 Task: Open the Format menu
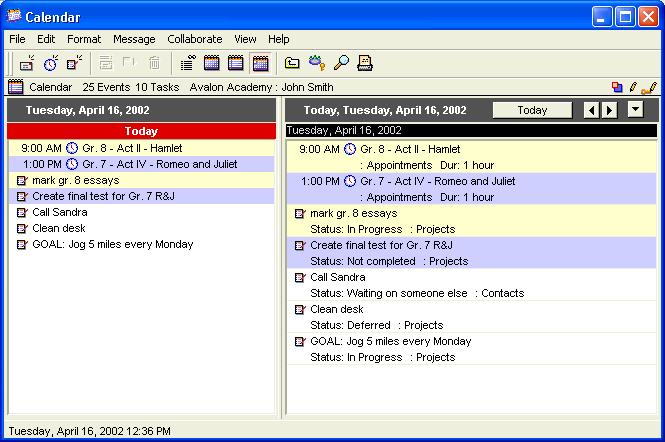point(84,39)
